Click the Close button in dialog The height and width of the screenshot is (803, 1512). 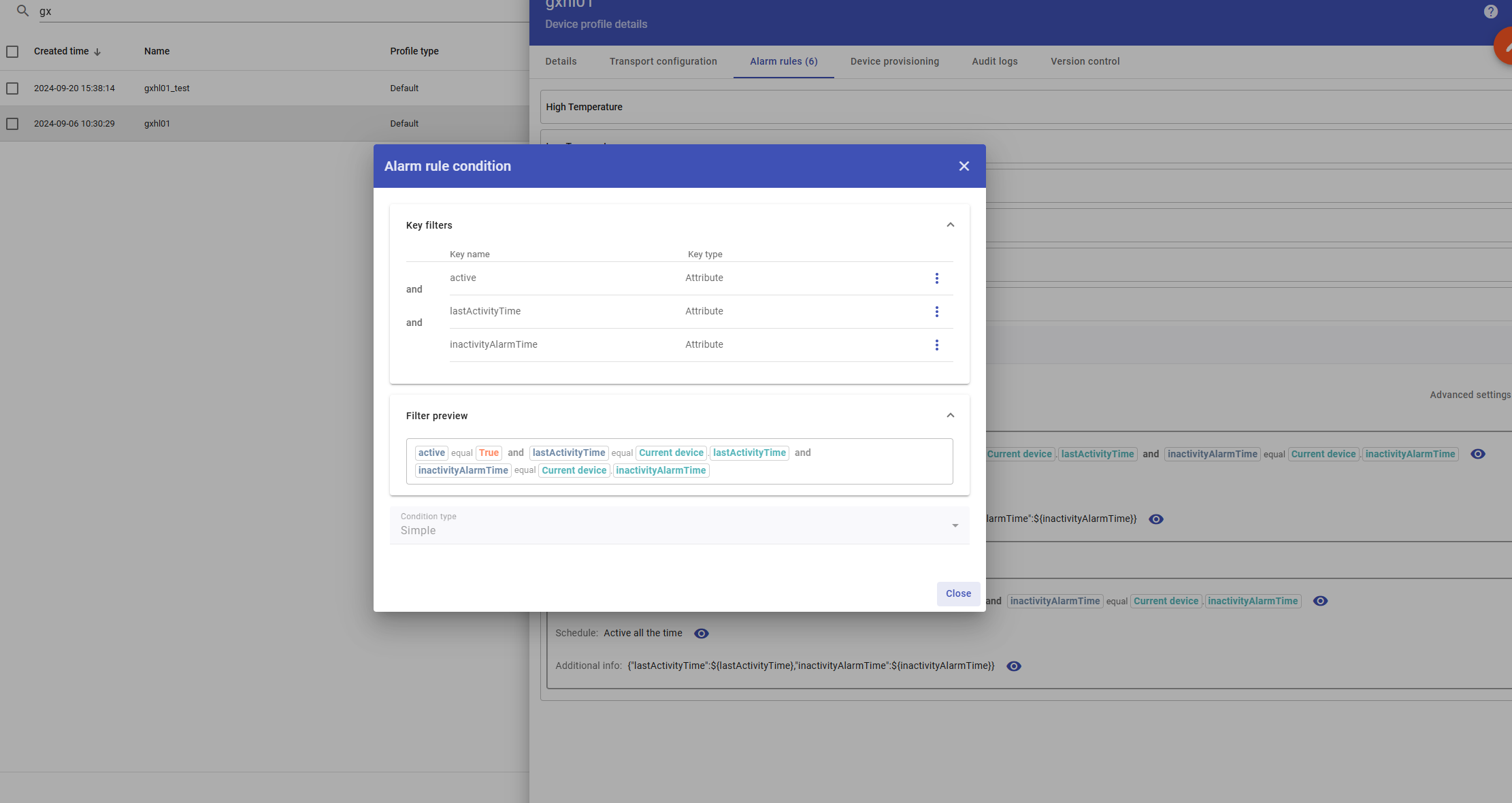coord(957,593)
